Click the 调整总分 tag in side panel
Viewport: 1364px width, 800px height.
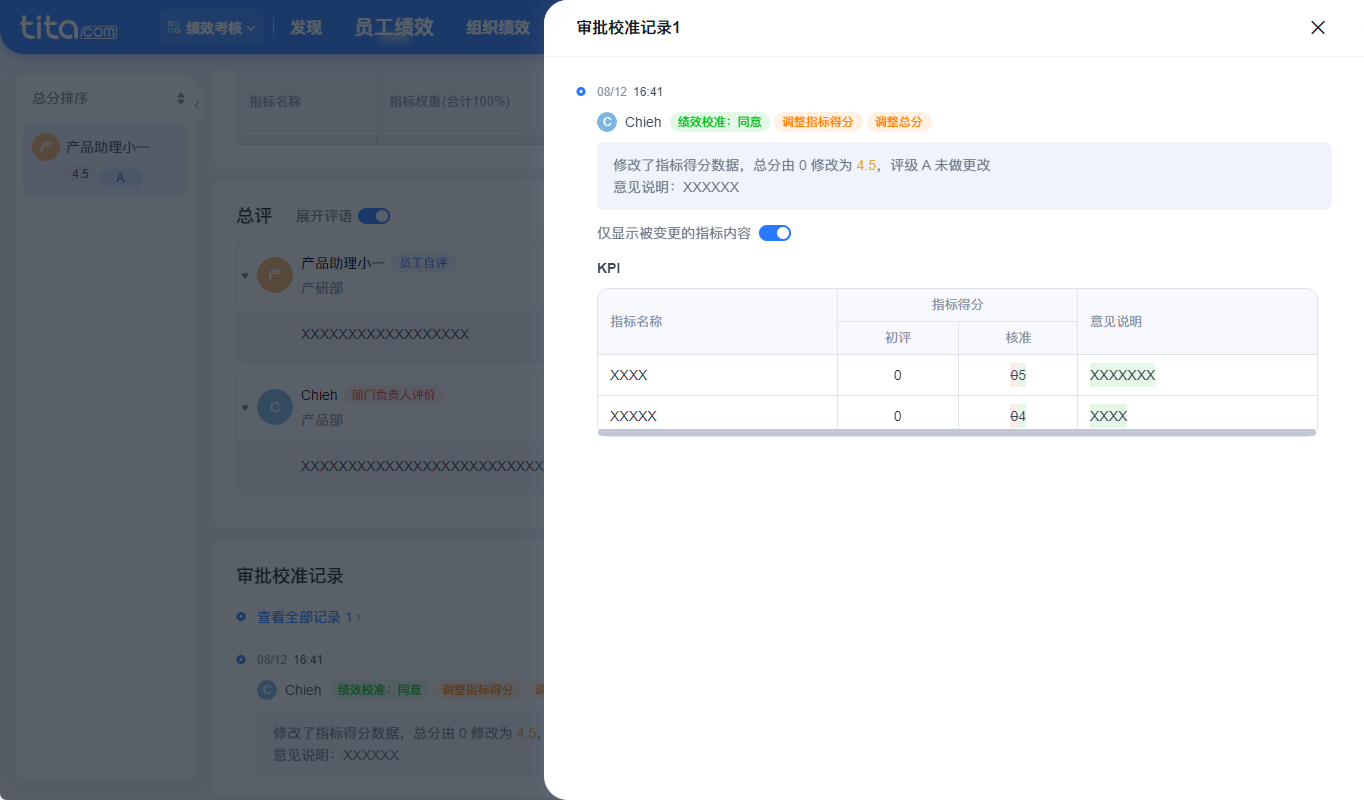pos(899,122)
